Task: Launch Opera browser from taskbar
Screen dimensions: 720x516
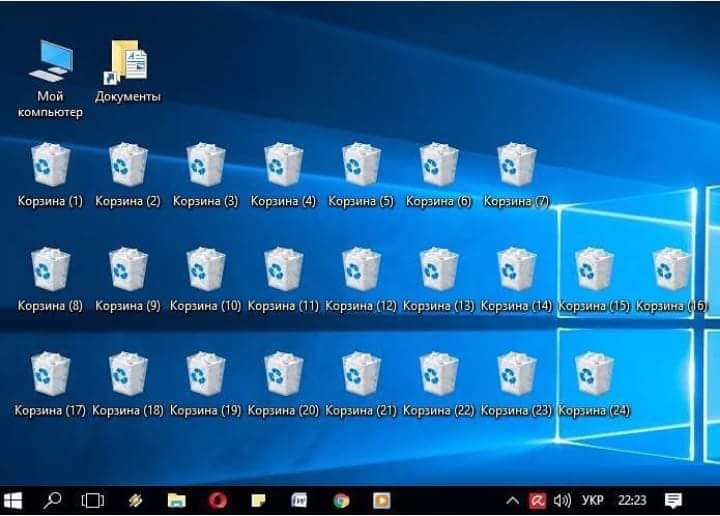Action: click(x=218, y=500)
